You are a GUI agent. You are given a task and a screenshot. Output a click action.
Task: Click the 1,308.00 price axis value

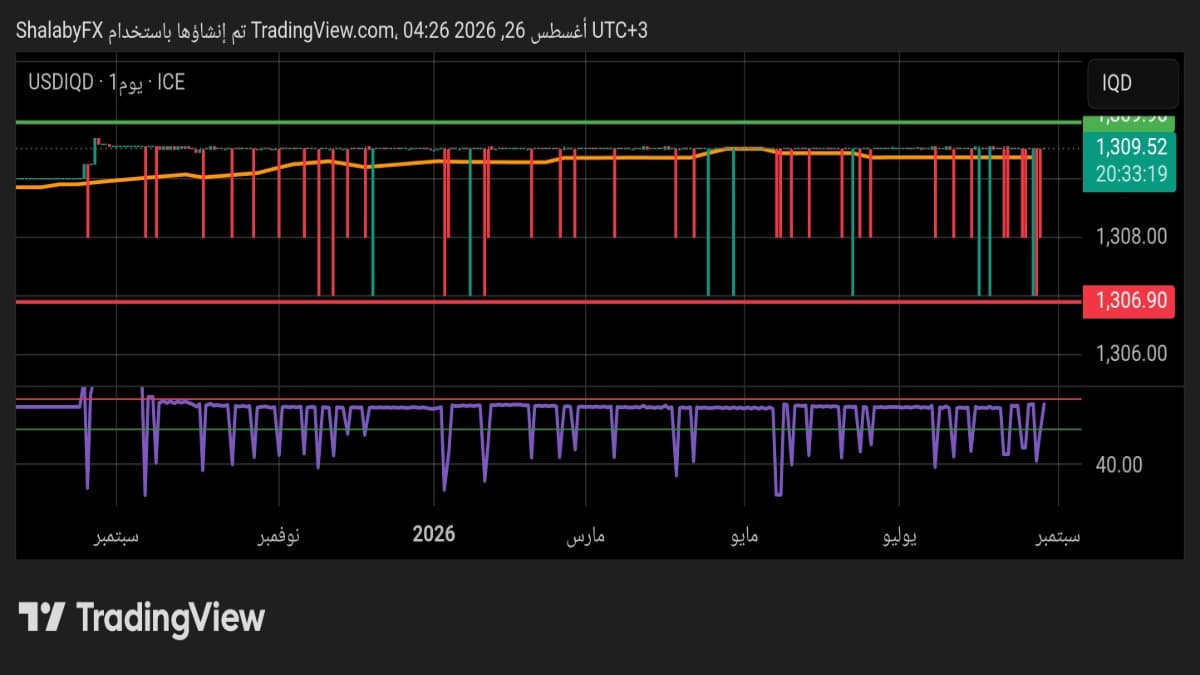pos(1132,237)
